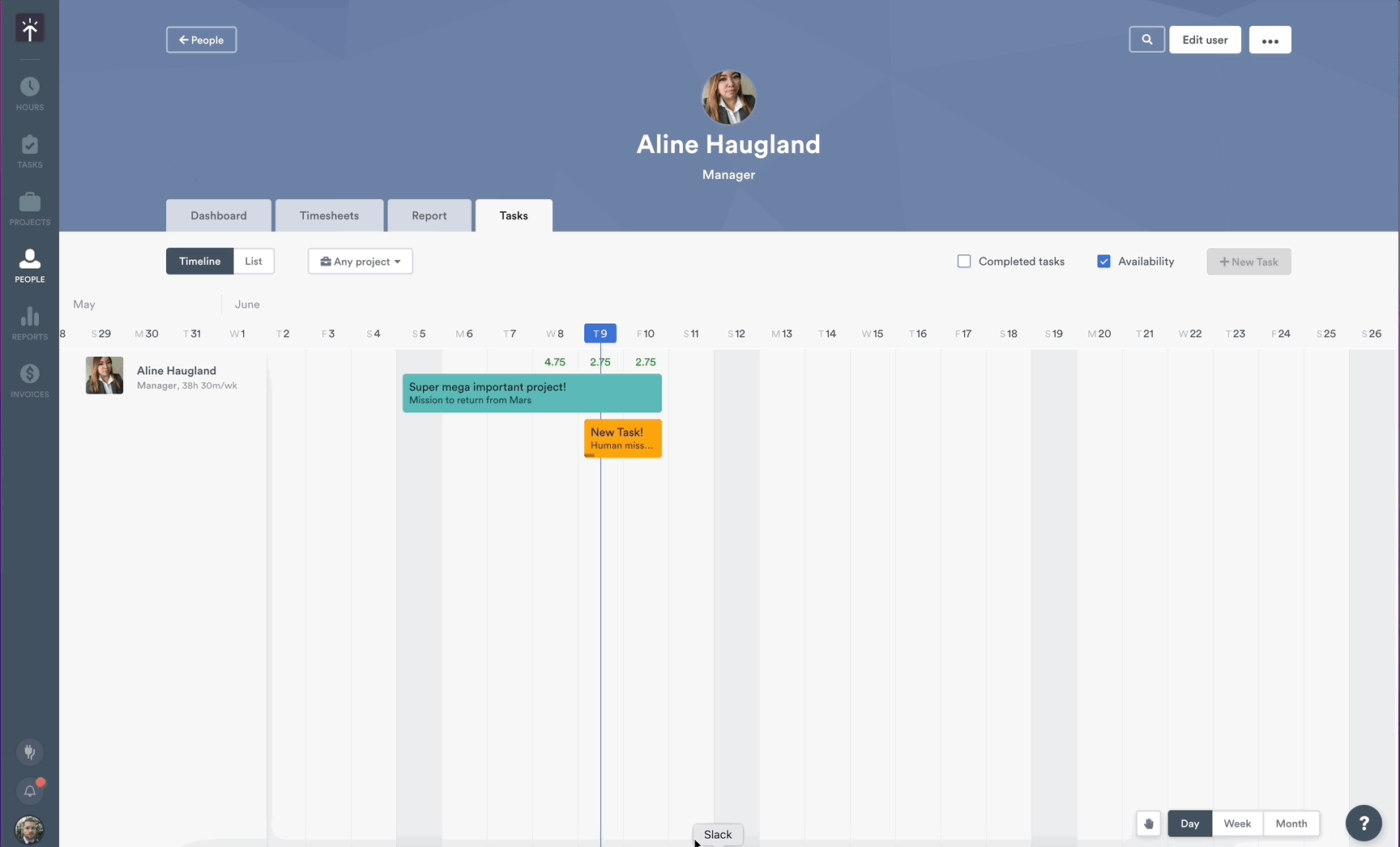The height and width of the screenshot is (847, 1400).
Task: Select the hand pan tool
Action: coord(1148,824)
